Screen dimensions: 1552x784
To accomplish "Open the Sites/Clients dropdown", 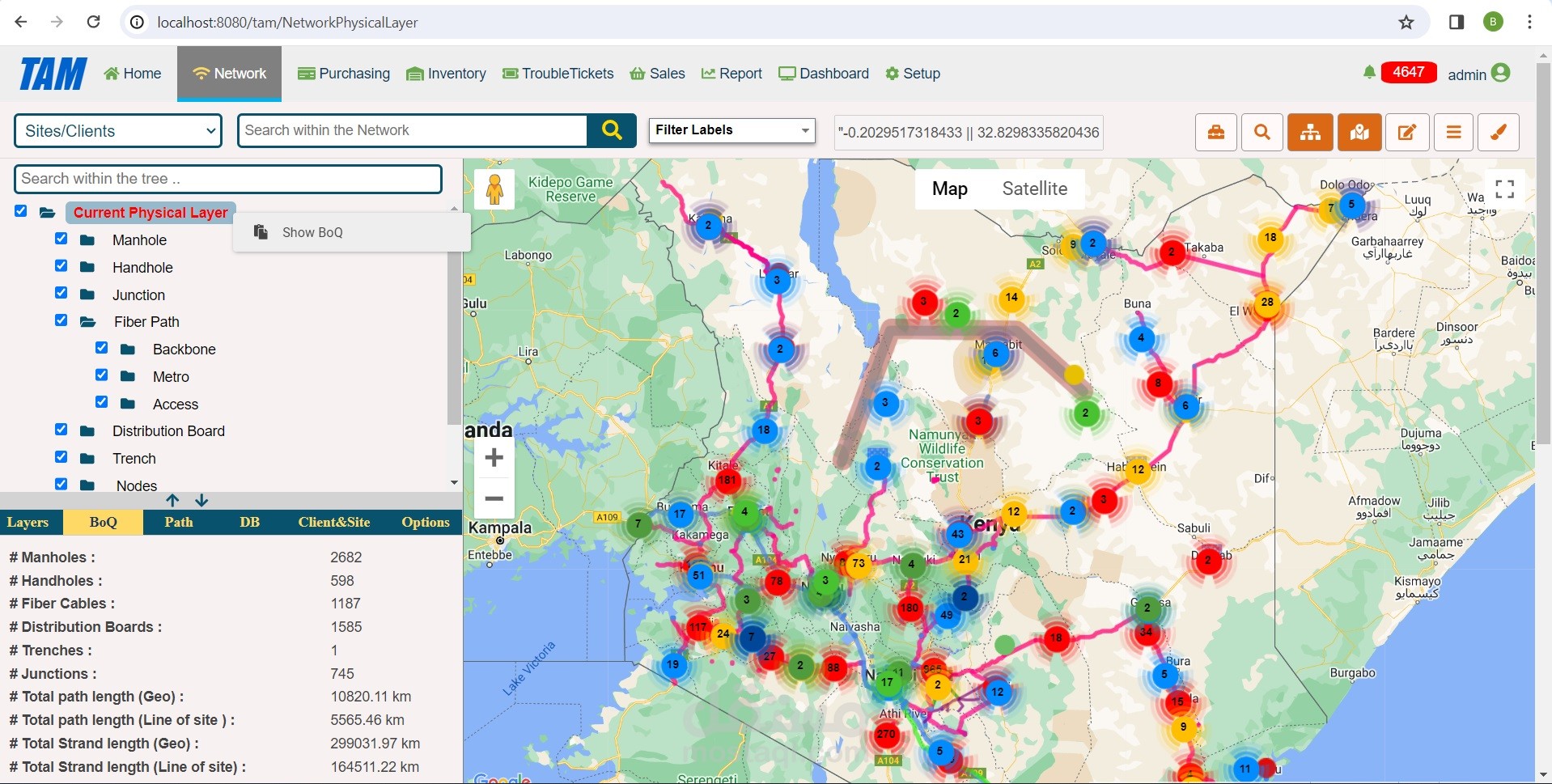I will (x=117, y=130).
